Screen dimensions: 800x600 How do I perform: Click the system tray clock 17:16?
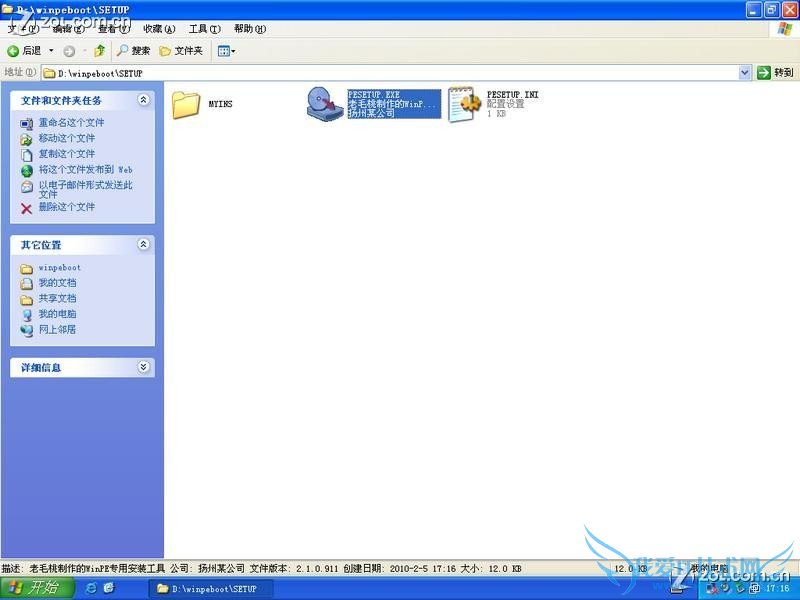pos(778,588)
